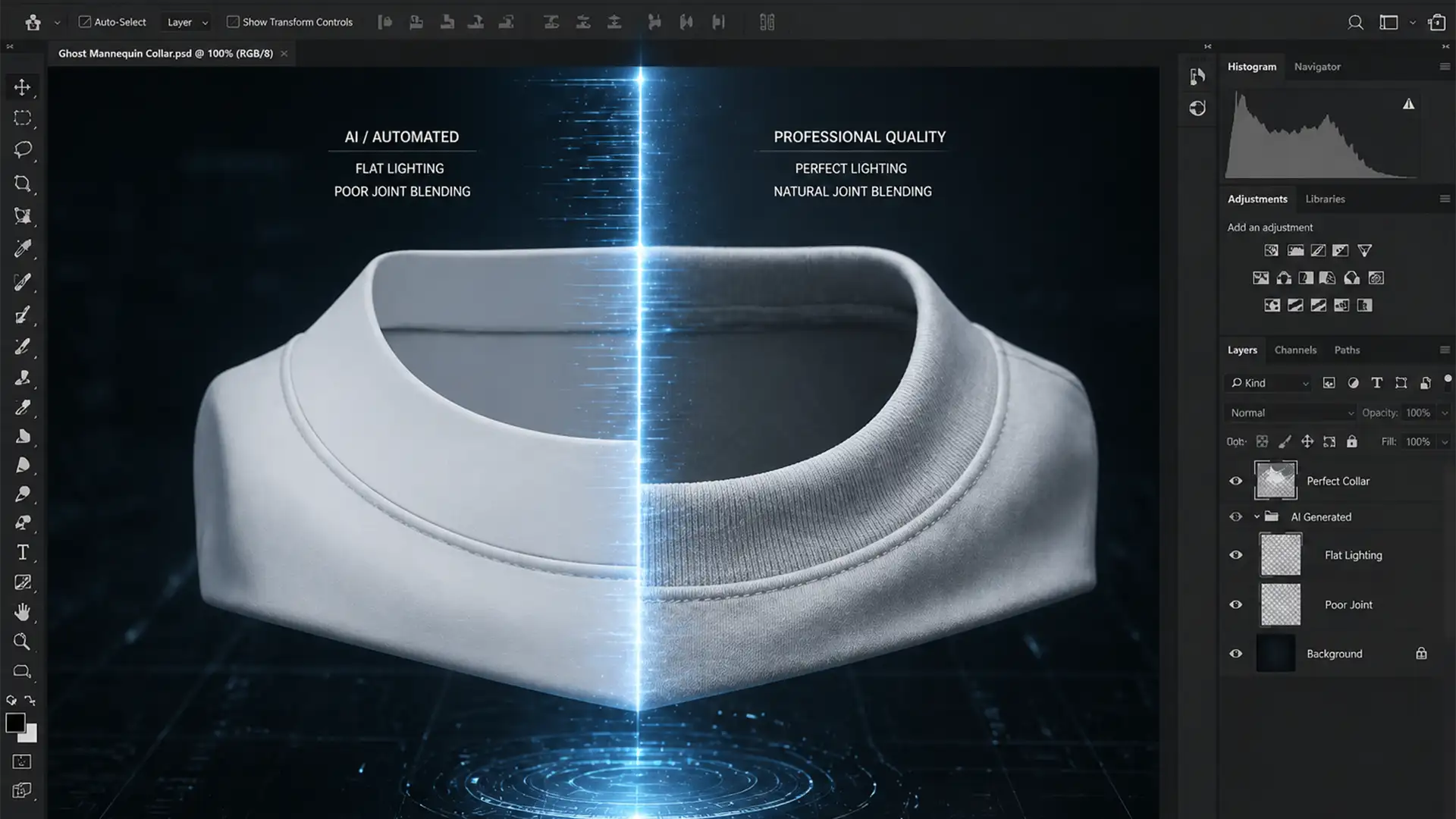
Task: Lock the Poor Joint layer with the lock icon
Action: pos(1352,441)
